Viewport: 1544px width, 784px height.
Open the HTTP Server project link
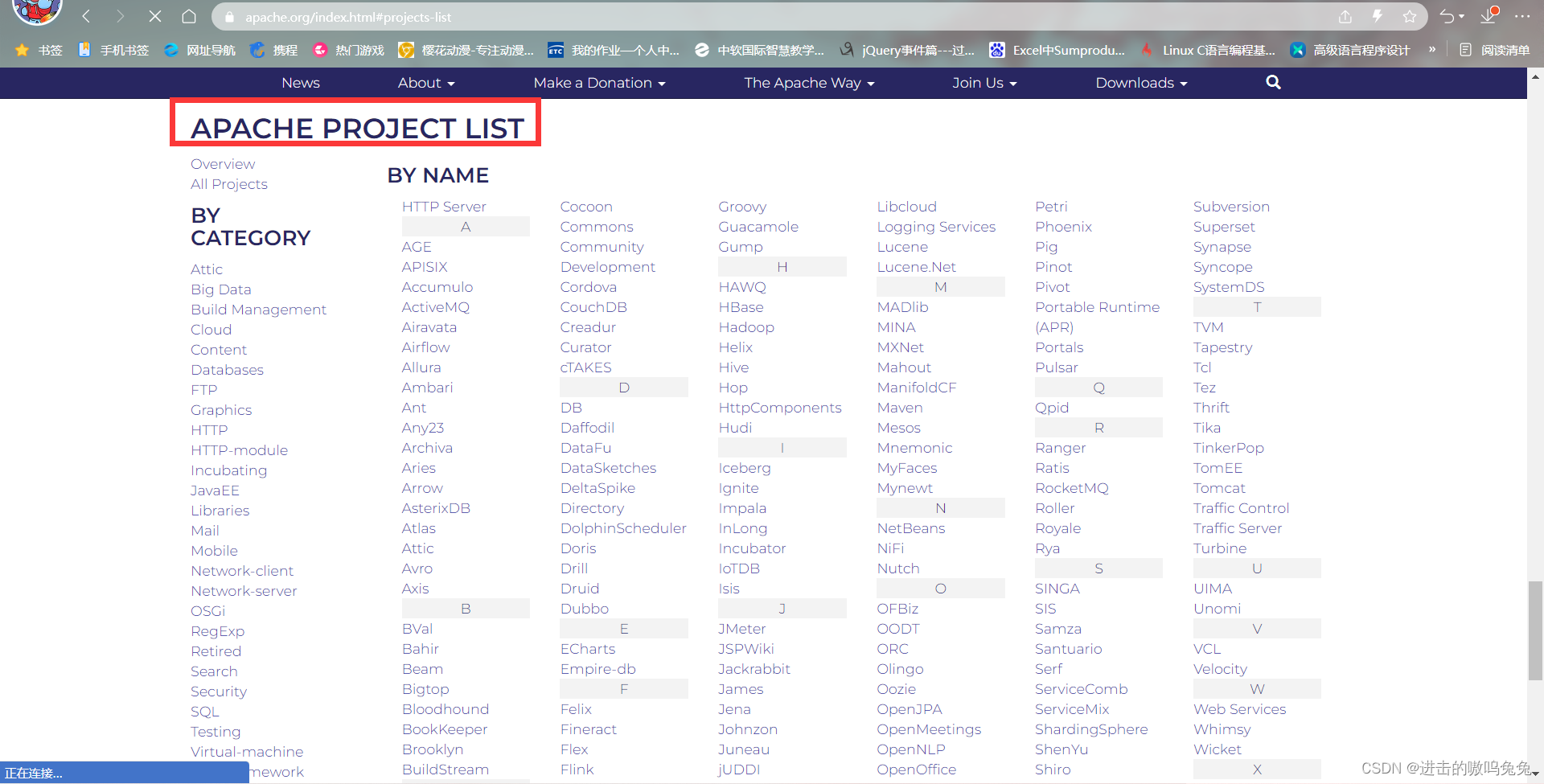coord(444,207)
